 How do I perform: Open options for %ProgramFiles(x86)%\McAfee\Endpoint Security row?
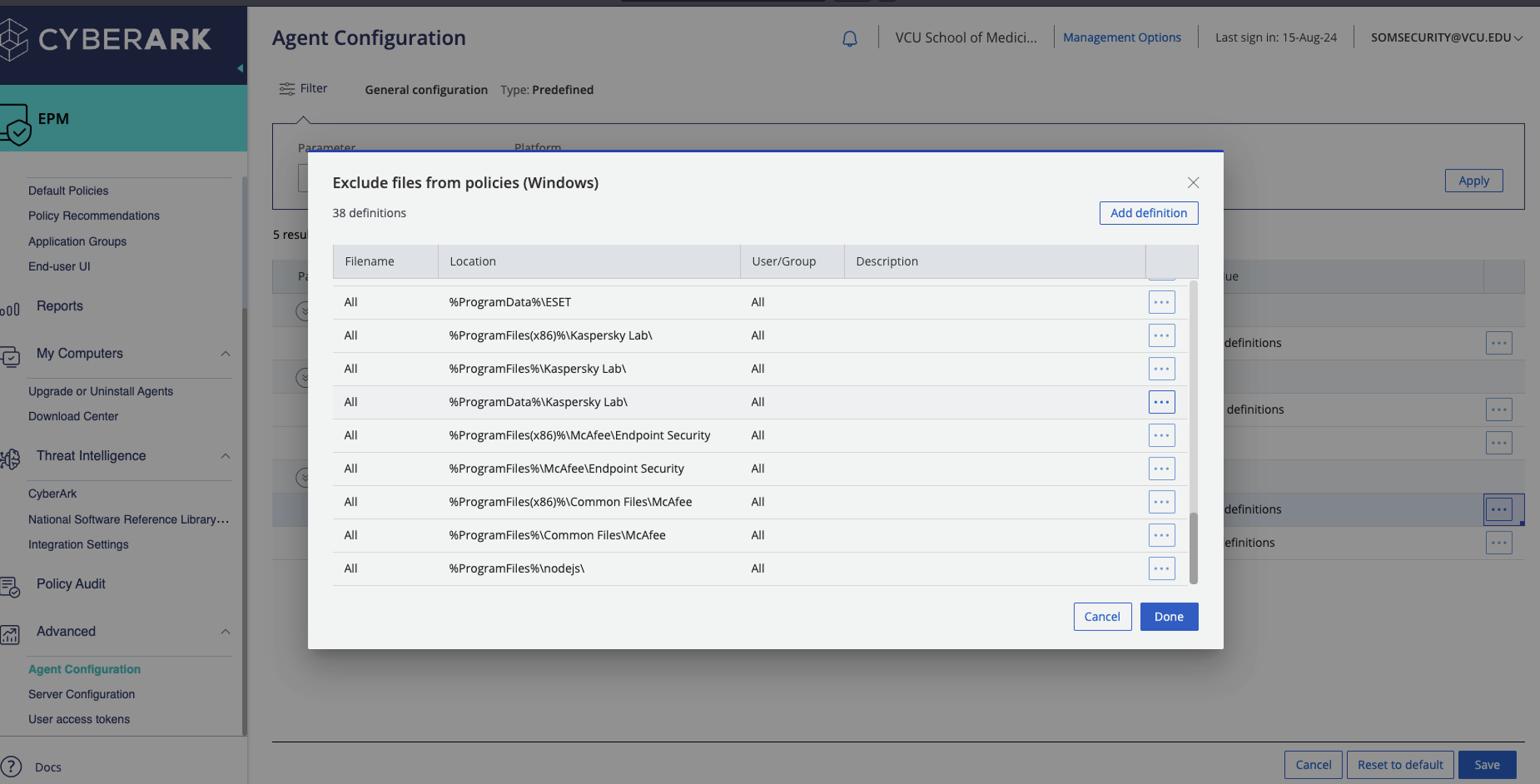(1161, 435)
